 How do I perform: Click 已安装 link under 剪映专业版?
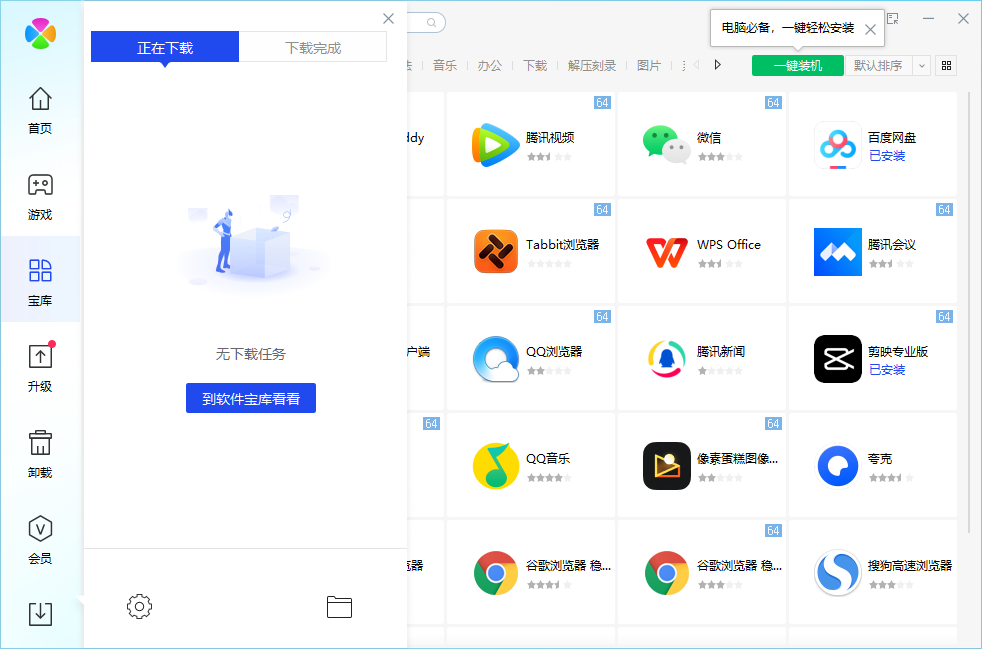(887, 370)
